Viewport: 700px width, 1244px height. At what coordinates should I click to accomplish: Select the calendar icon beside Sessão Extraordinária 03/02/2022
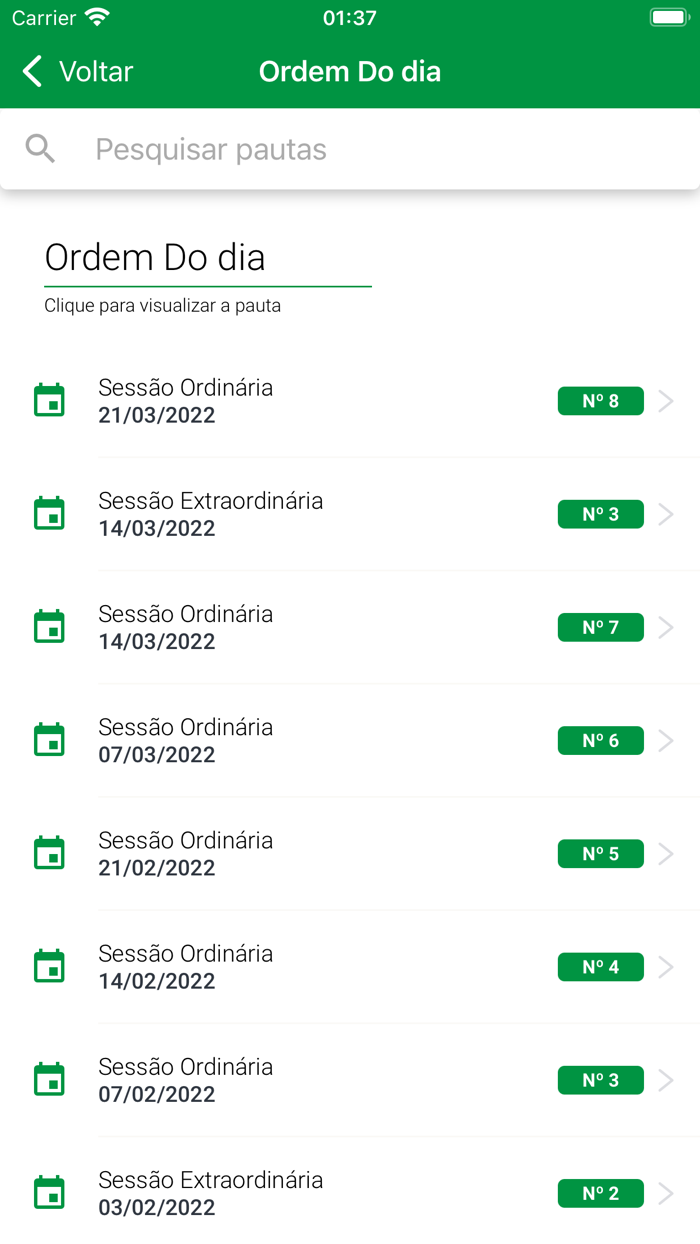point(49,1193)
